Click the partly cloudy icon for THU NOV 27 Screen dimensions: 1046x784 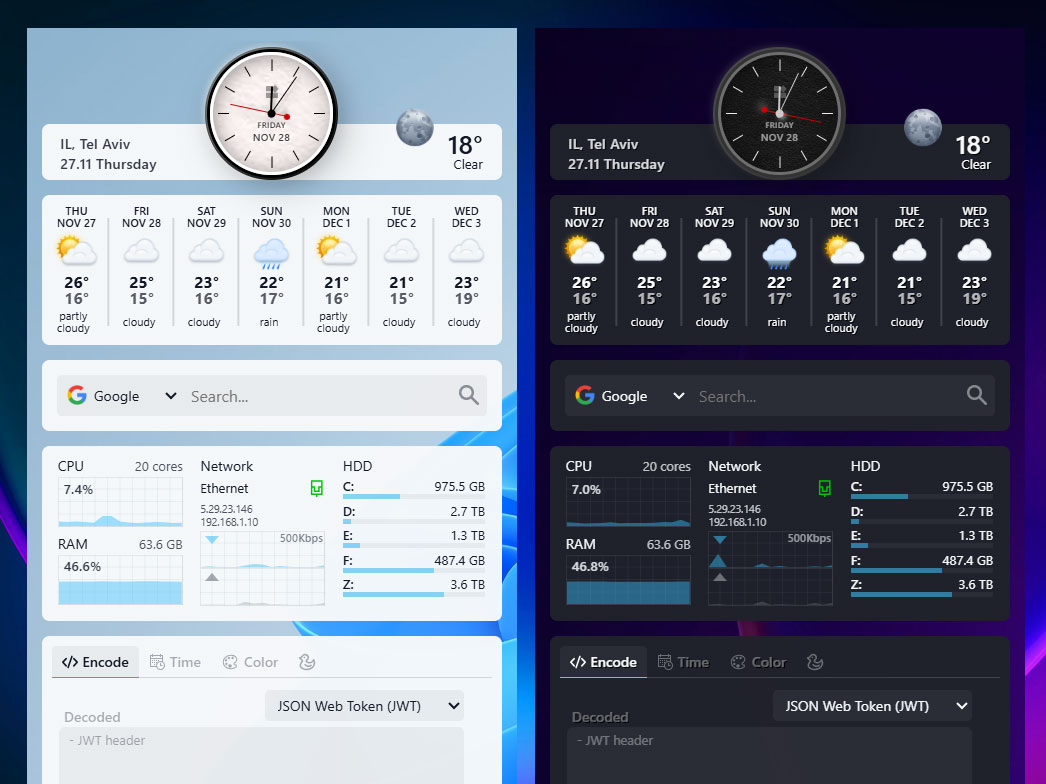(75, 247)
